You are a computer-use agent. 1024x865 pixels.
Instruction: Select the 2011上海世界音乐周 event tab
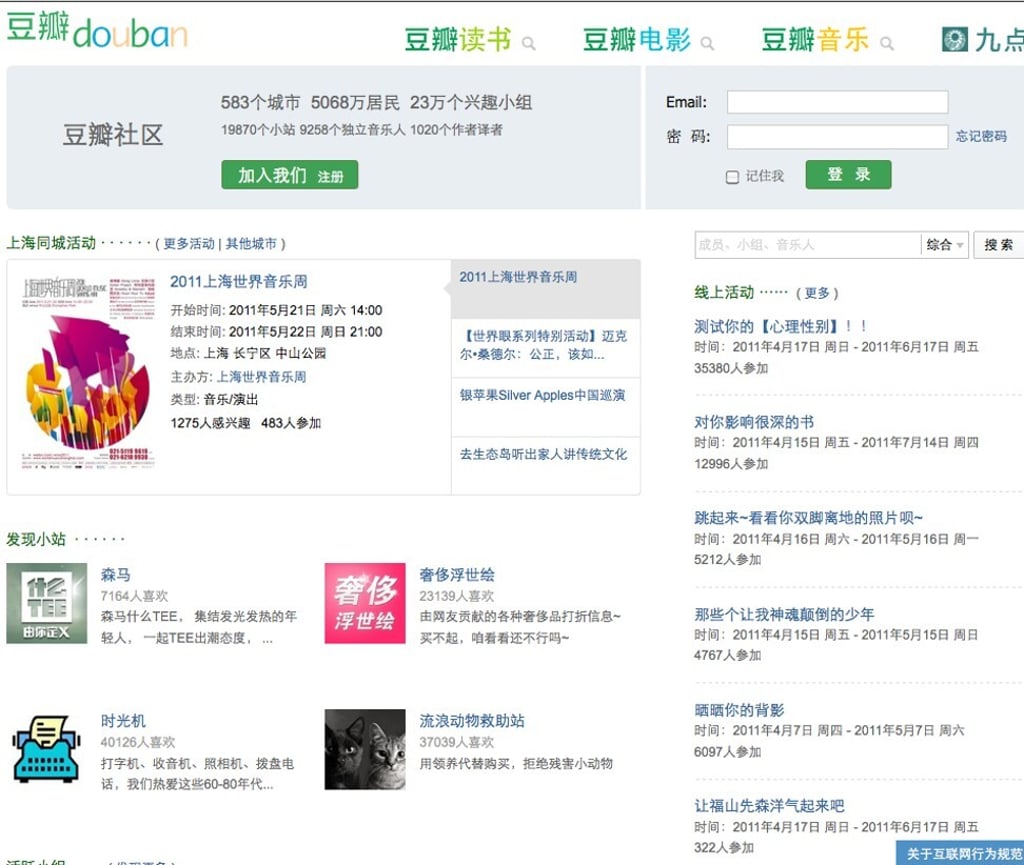[545, 289]
